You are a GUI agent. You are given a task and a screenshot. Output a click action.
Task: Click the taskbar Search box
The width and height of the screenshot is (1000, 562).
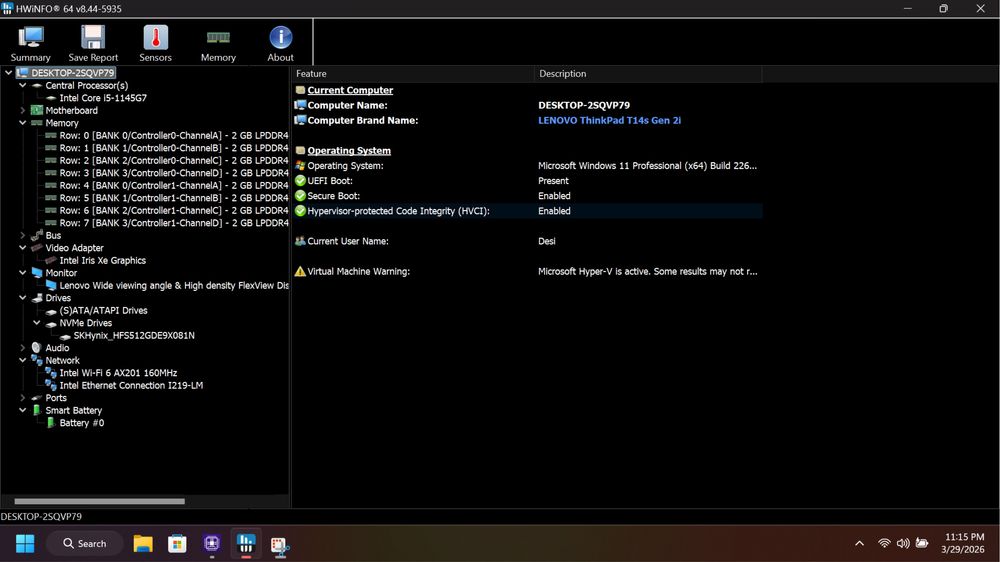tap(84, 544)
